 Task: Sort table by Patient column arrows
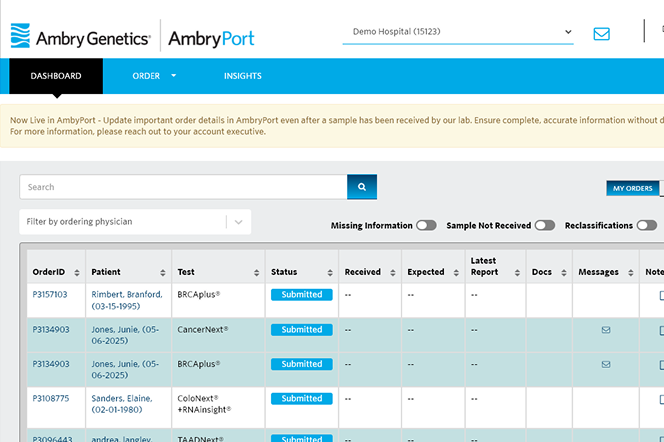coord(163,273)
